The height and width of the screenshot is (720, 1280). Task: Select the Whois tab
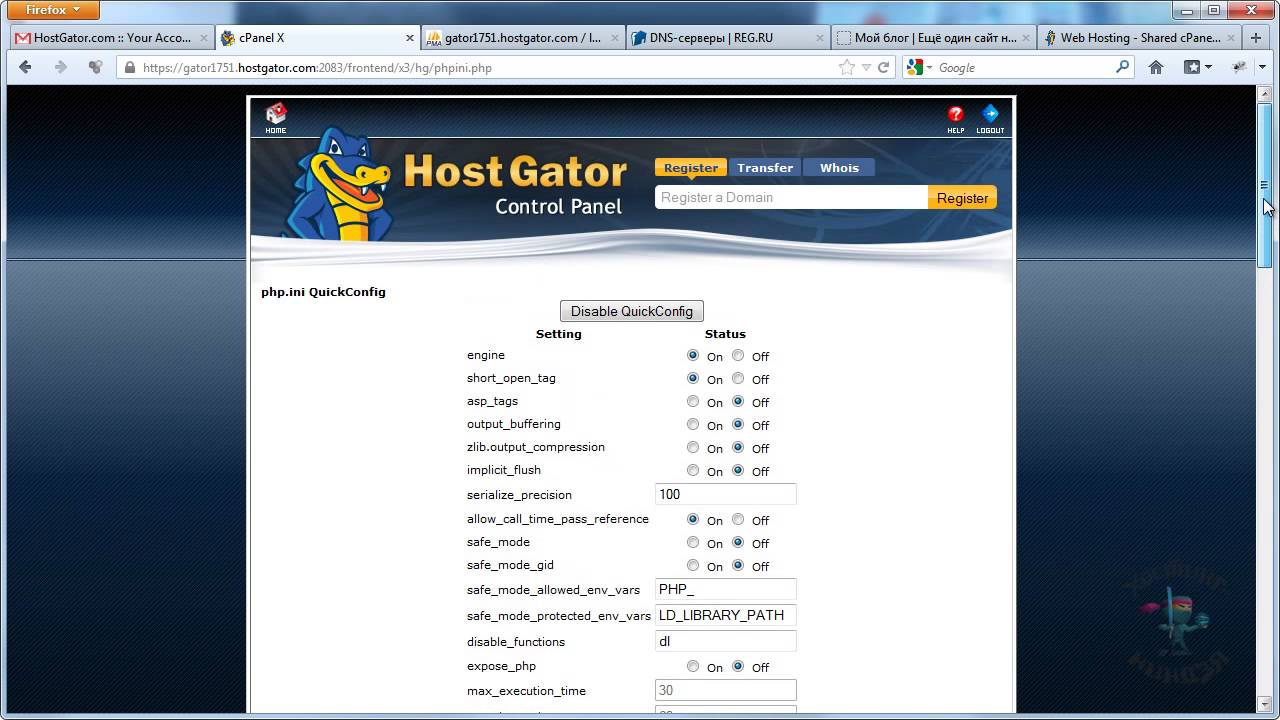point(839,168)
